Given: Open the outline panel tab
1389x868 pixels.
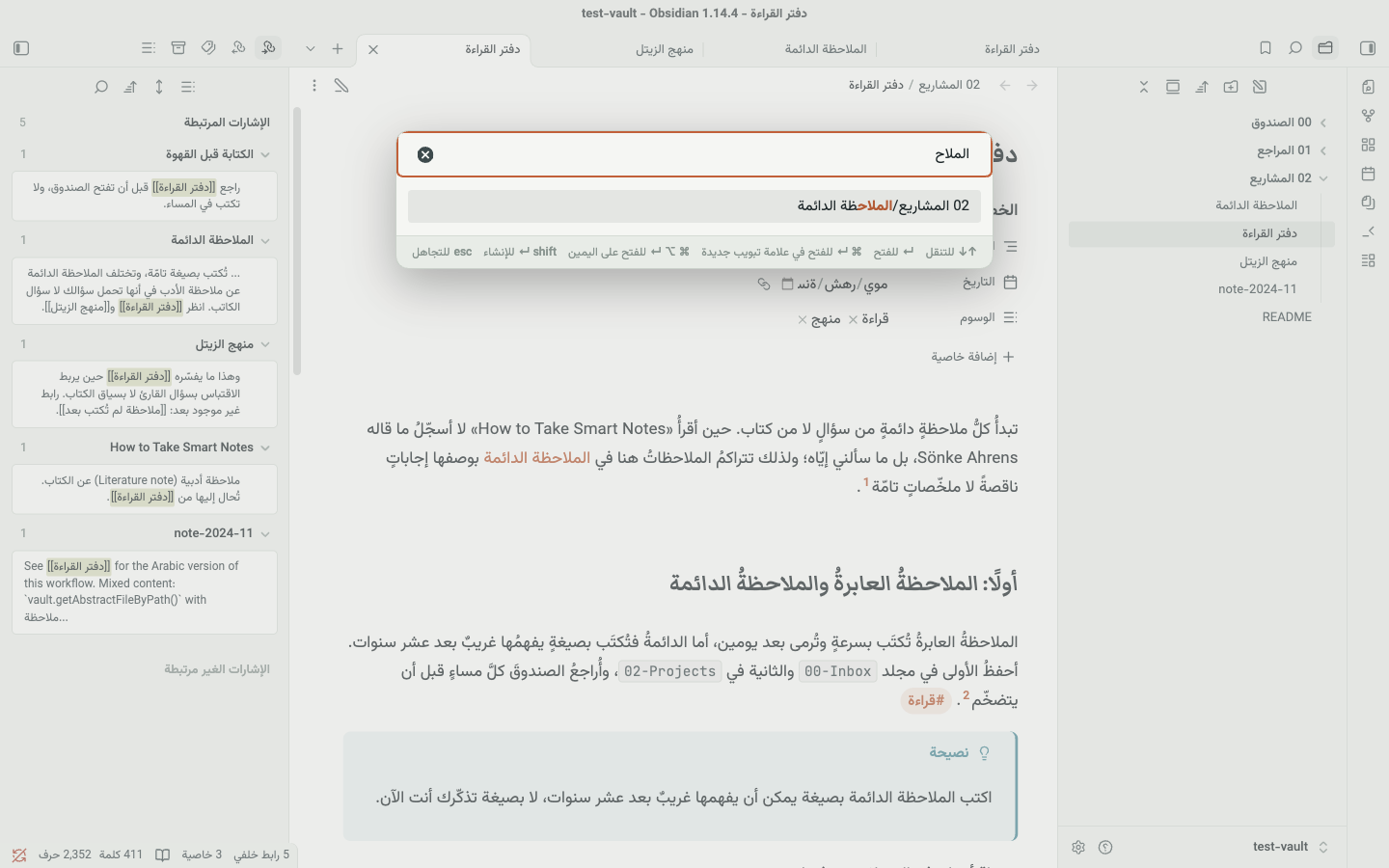Looking at the screenshot, I should 148,48.
